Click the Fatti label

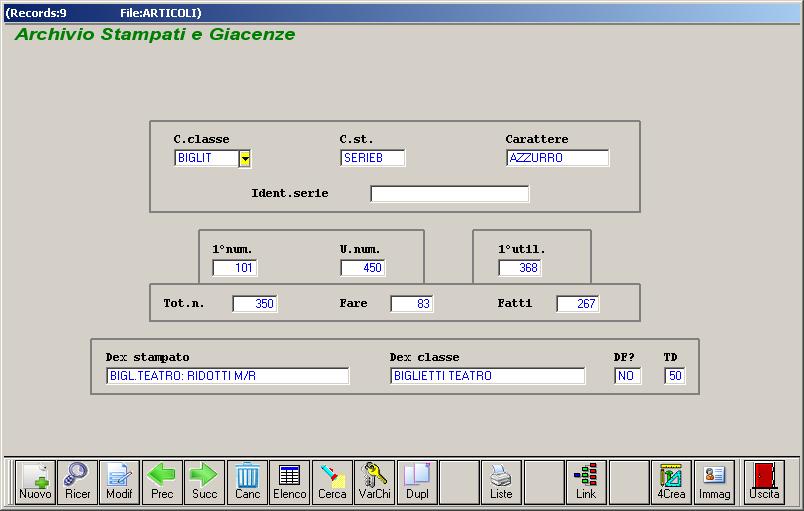pyautogui.click(x=515, y=303)
